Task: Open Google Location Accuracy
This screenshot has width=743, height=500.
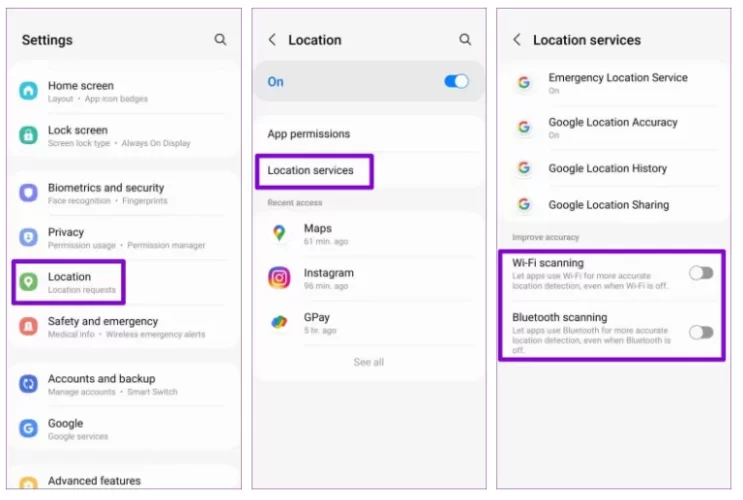Action: tap(612, 127)
